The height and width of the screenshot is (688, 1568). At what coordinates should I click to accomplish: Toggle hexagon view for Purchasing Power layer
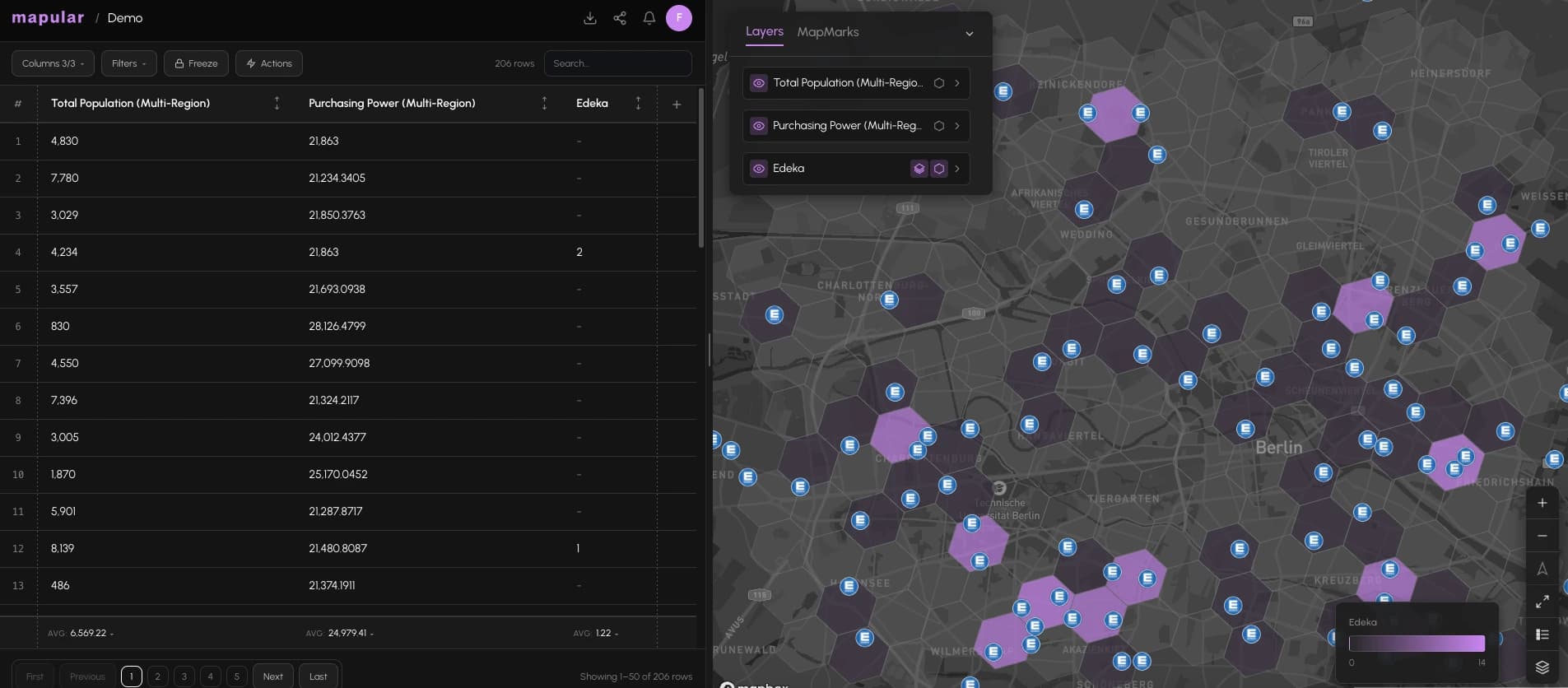point(939,126)
